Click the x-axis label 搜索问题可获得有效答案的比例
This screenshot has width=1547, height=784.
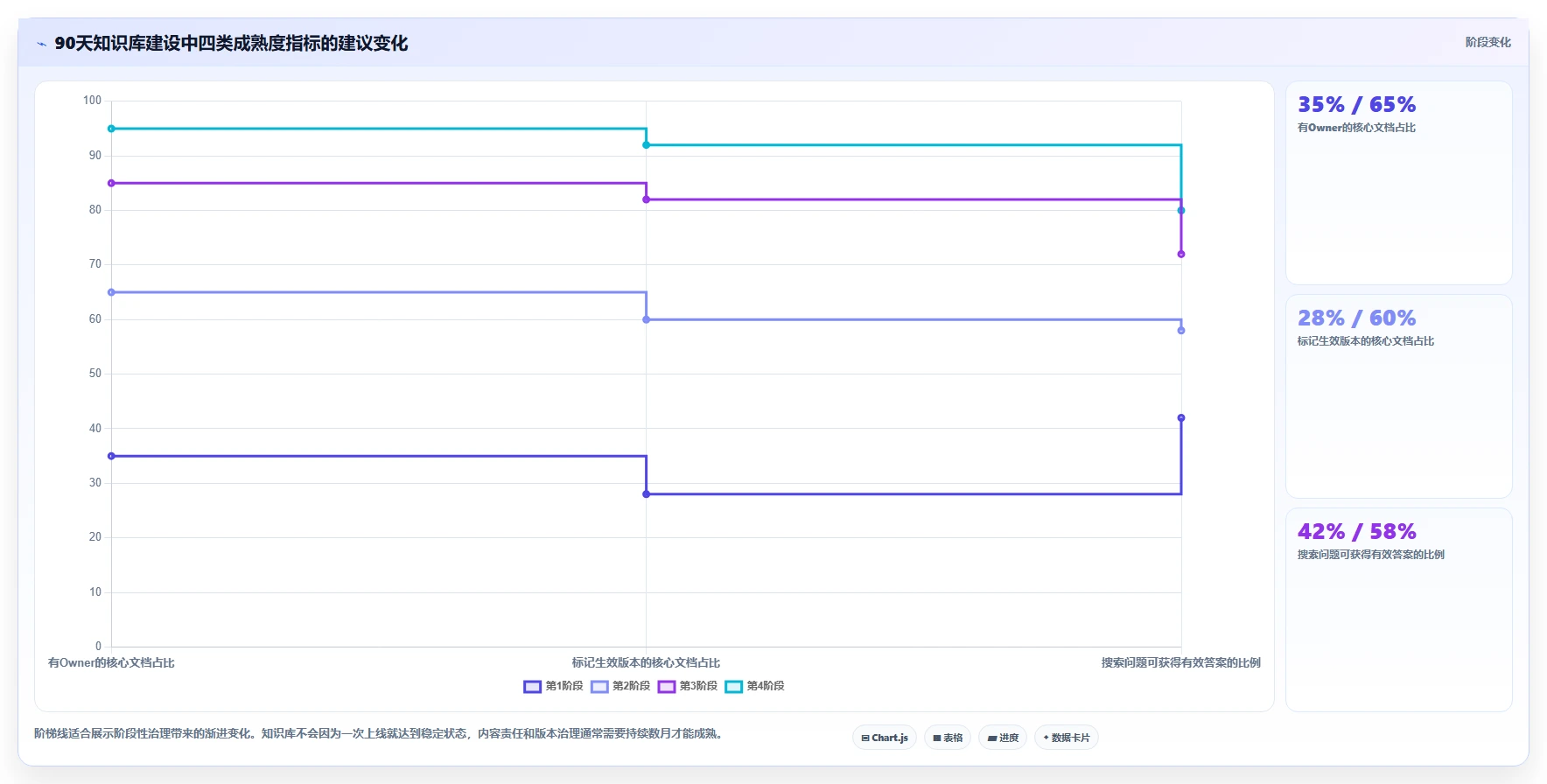point(1181,663)
